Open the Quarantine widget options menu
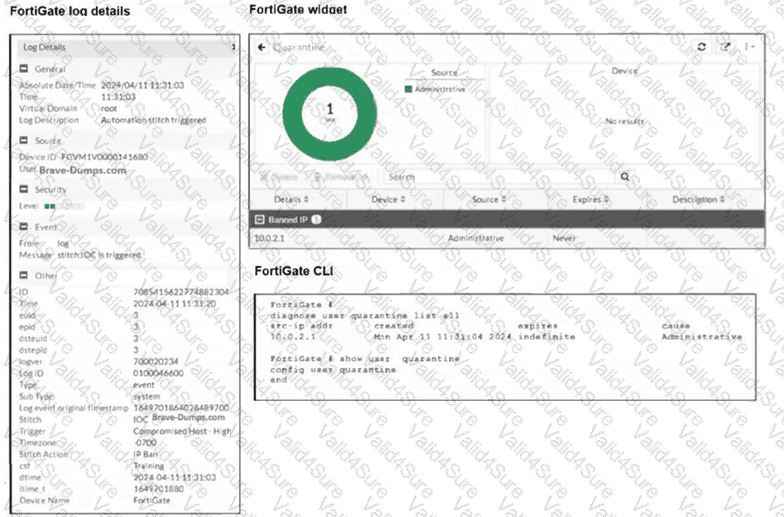The height and width of the screenshot is (517, 784). coord(746,47)
